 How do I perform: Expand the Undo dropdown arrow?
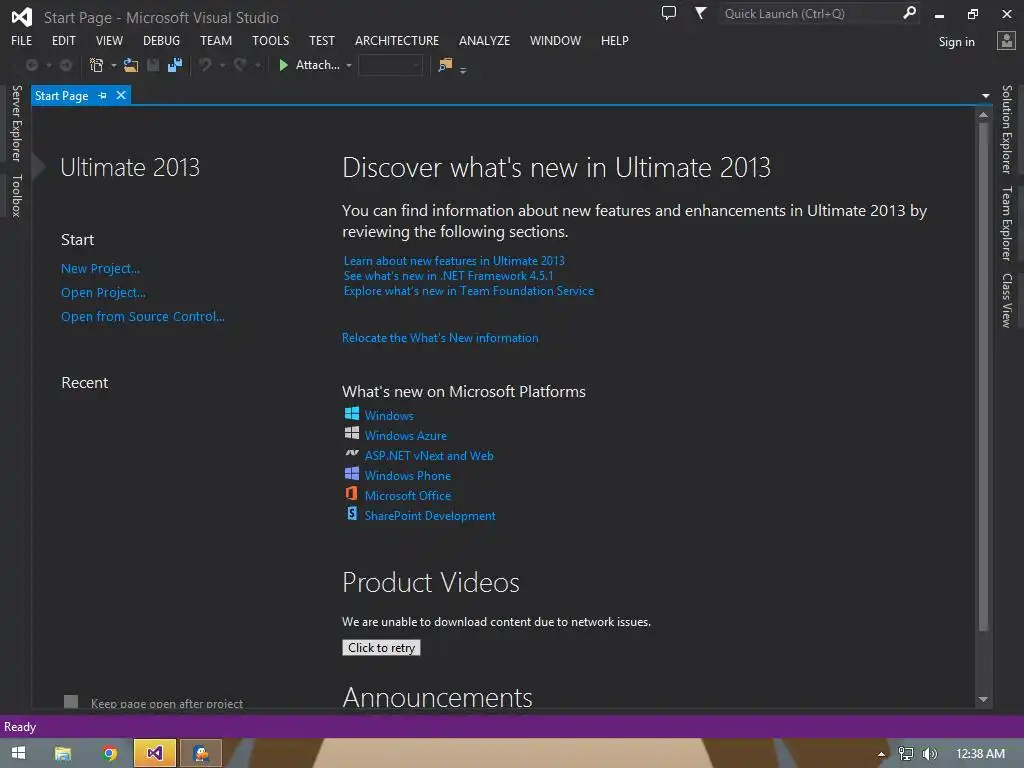(223, 65)
